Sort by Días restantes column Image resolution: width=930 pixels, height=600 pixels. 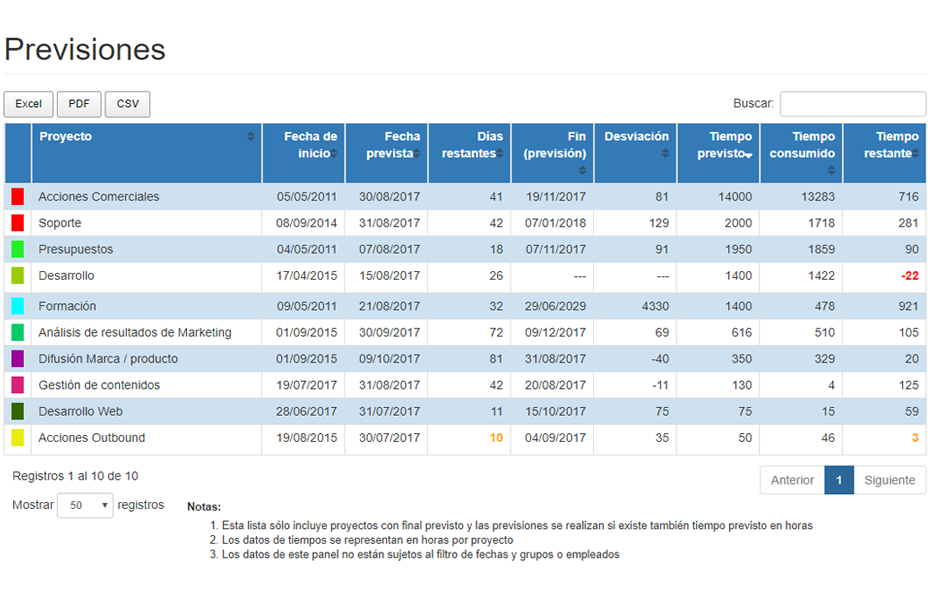tap(469, 145)
